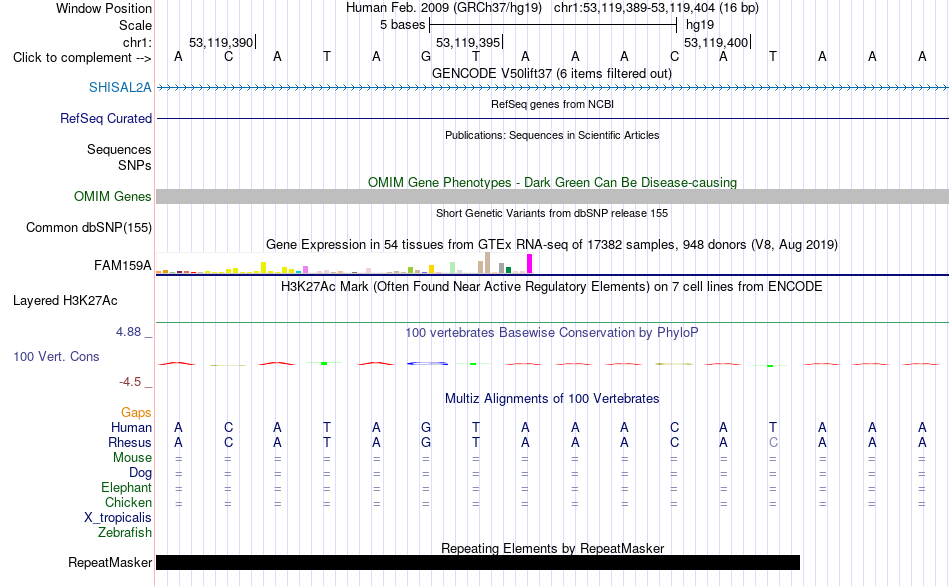This screenshot has width=950, height=586.
Task: Click the Chicken alignment row label
Action: [x=128, y=502]
